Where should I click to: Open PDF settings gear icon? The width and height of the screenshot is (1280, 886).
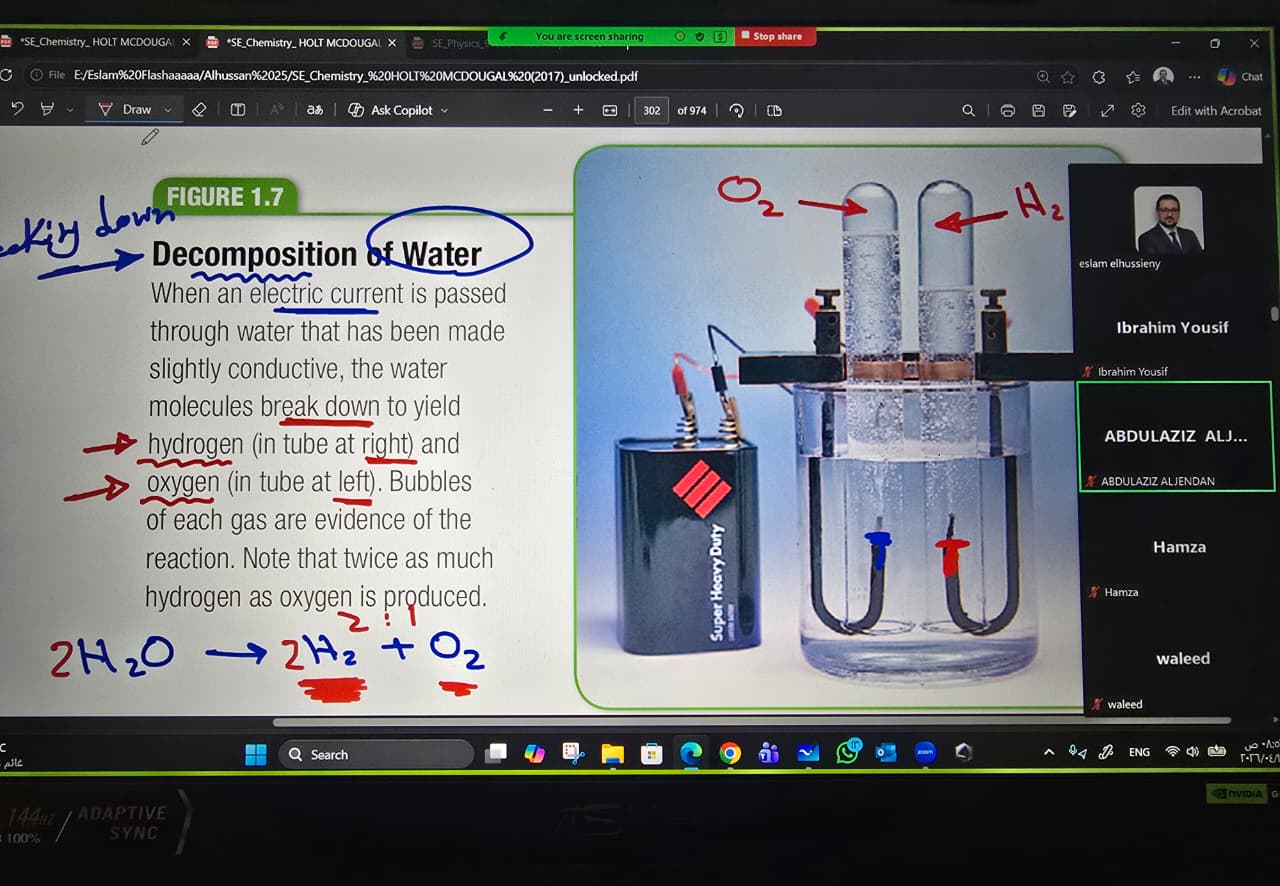click(1138, 111)
